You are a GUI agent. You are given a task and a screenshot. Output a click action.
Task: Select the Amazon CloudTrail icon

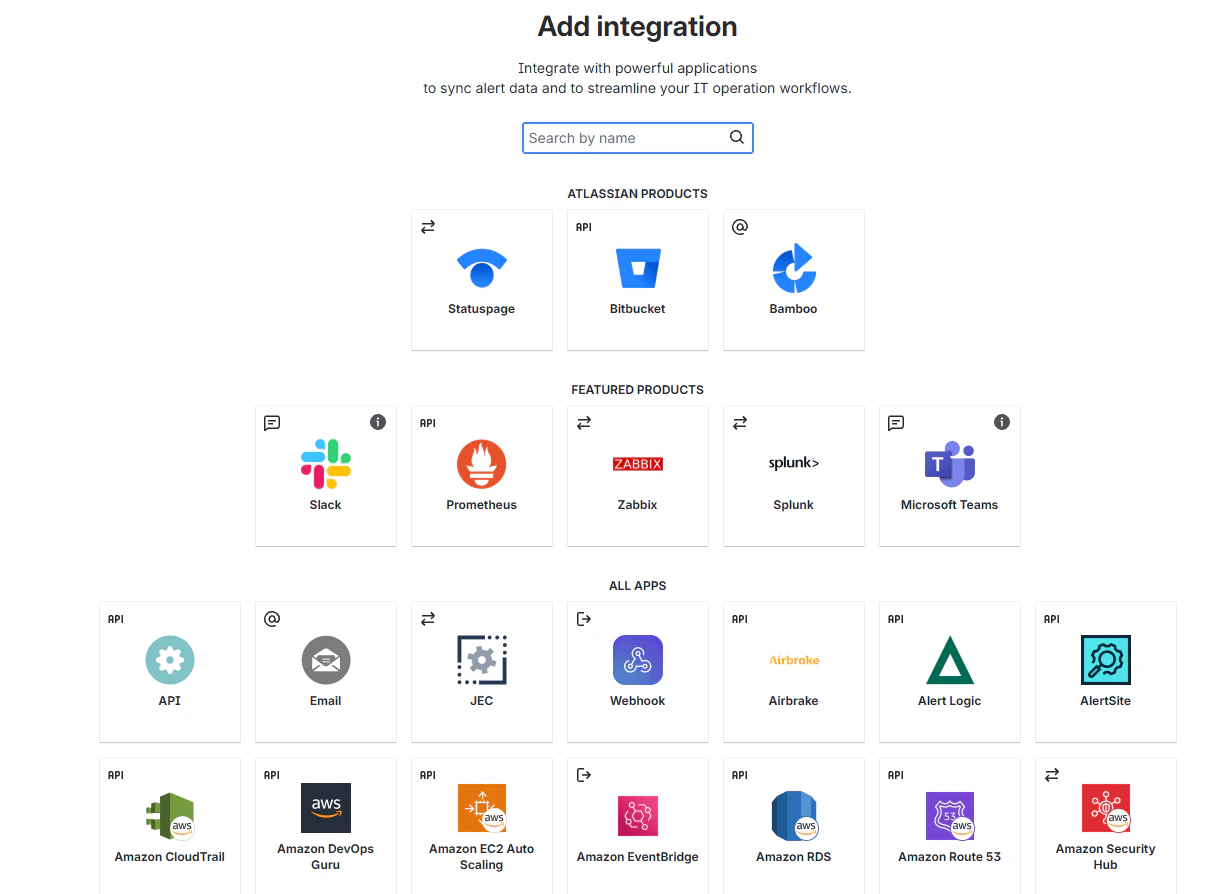coord(170,816)
